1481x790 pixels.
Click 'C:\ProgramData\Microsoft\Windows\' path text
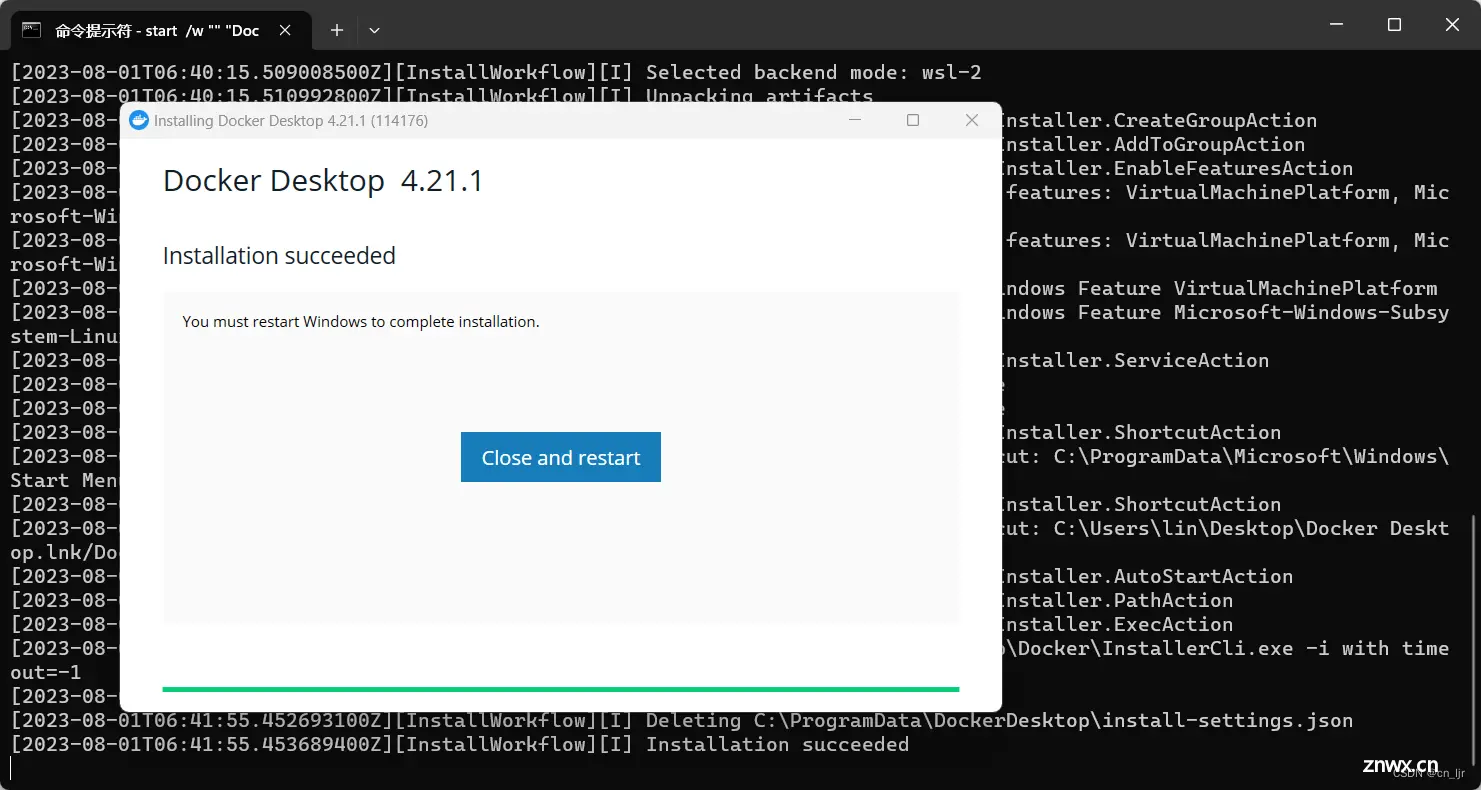pos(1252,456)
